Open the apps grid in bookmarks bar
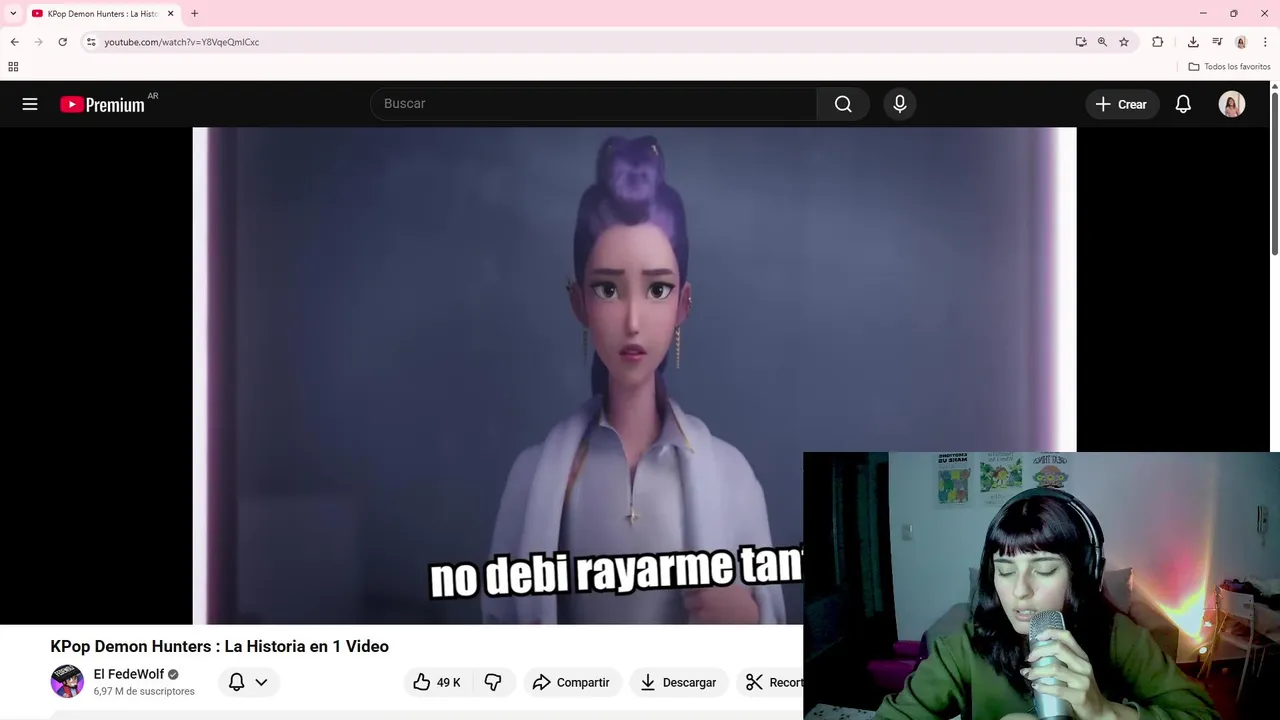Screen dimensions: 1280x720 [13, 67]
